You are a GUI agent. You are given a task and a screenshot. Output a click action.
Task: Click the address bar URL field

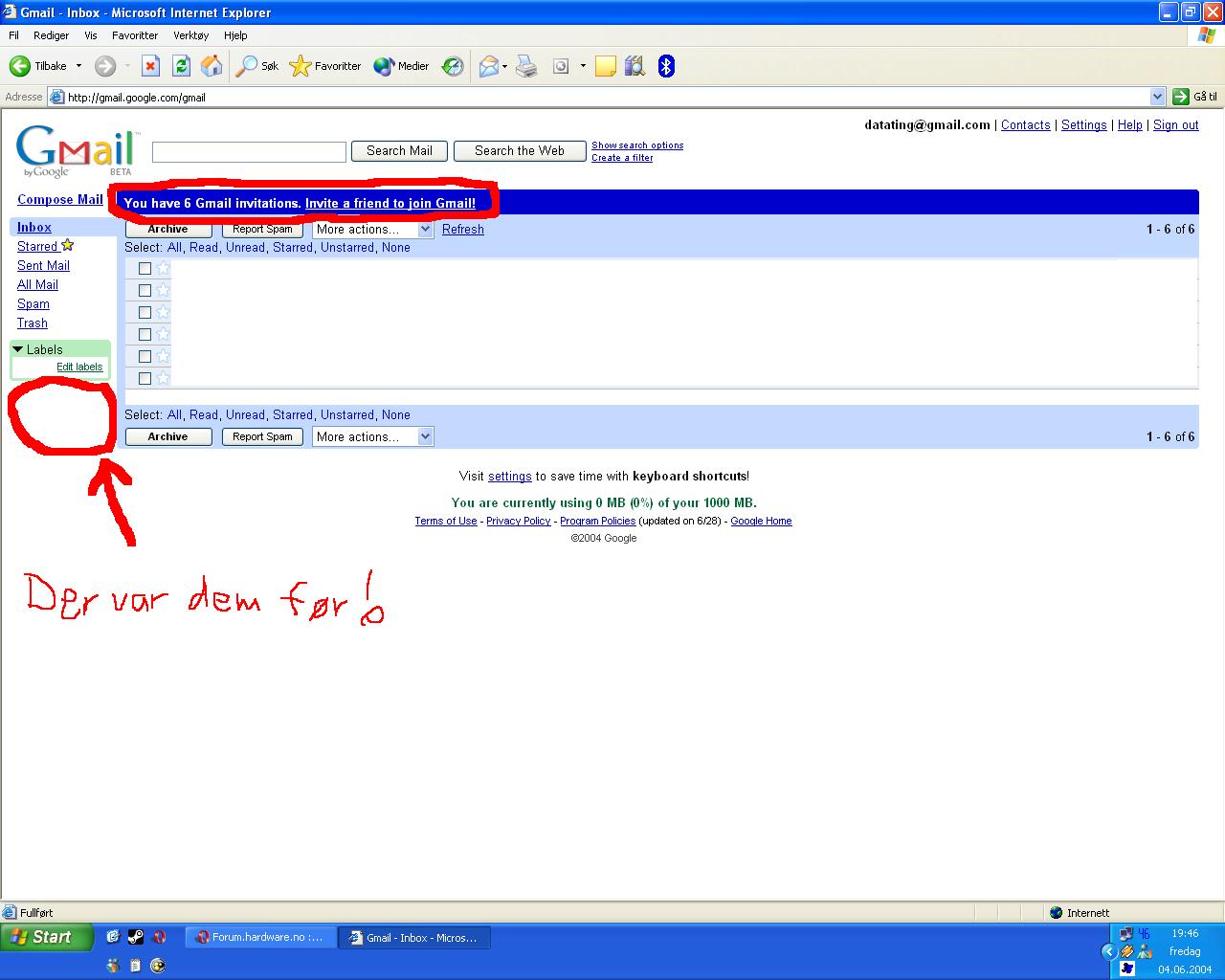607,97
